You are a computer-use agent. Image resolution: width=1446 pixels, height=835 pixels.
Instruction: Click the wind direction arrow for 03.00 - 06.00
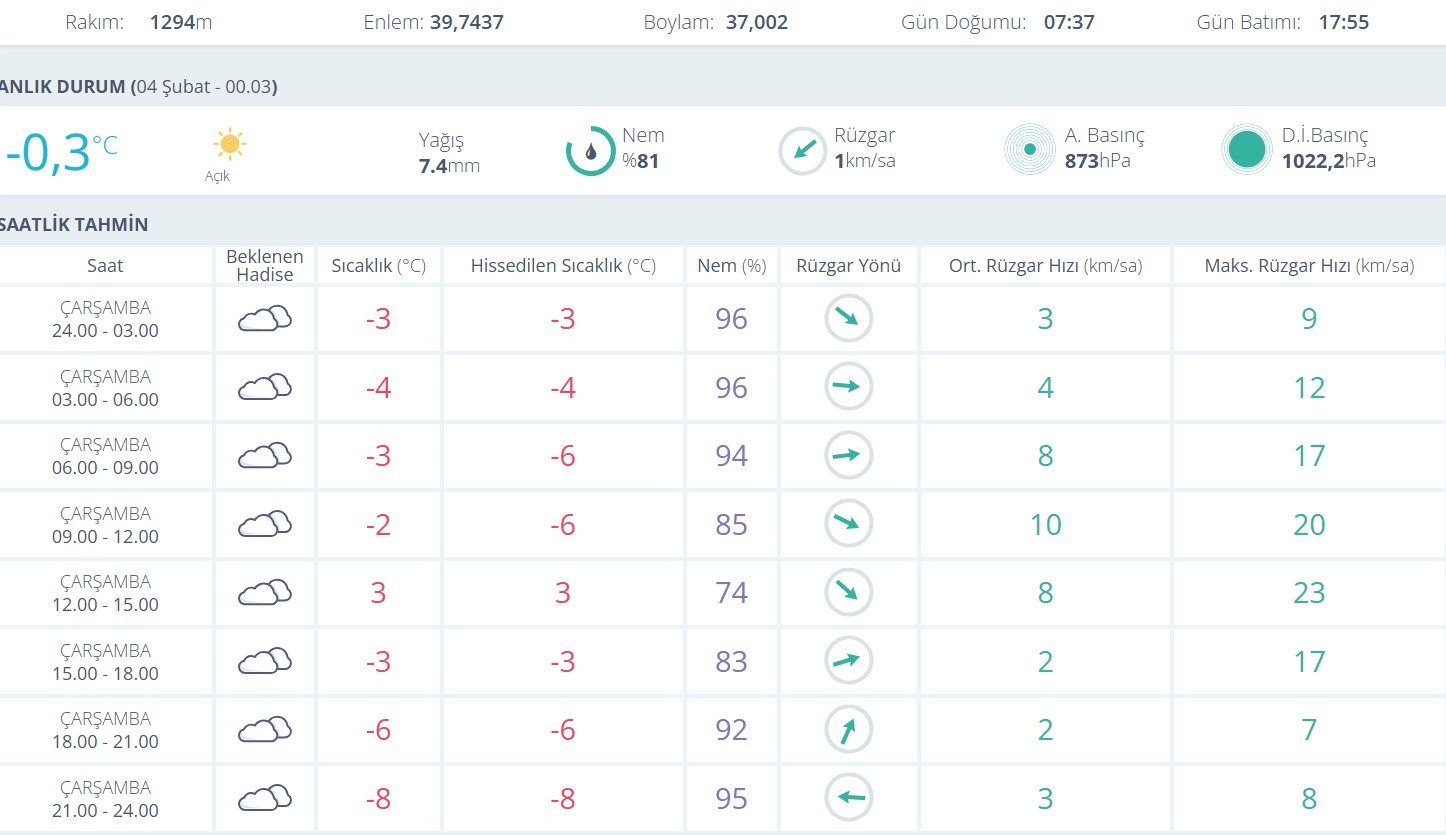(848, 387)
